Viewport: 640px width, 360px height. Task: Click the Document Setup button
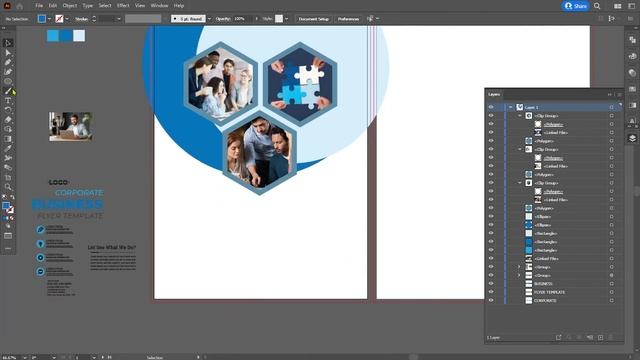(x=313, y=19)
